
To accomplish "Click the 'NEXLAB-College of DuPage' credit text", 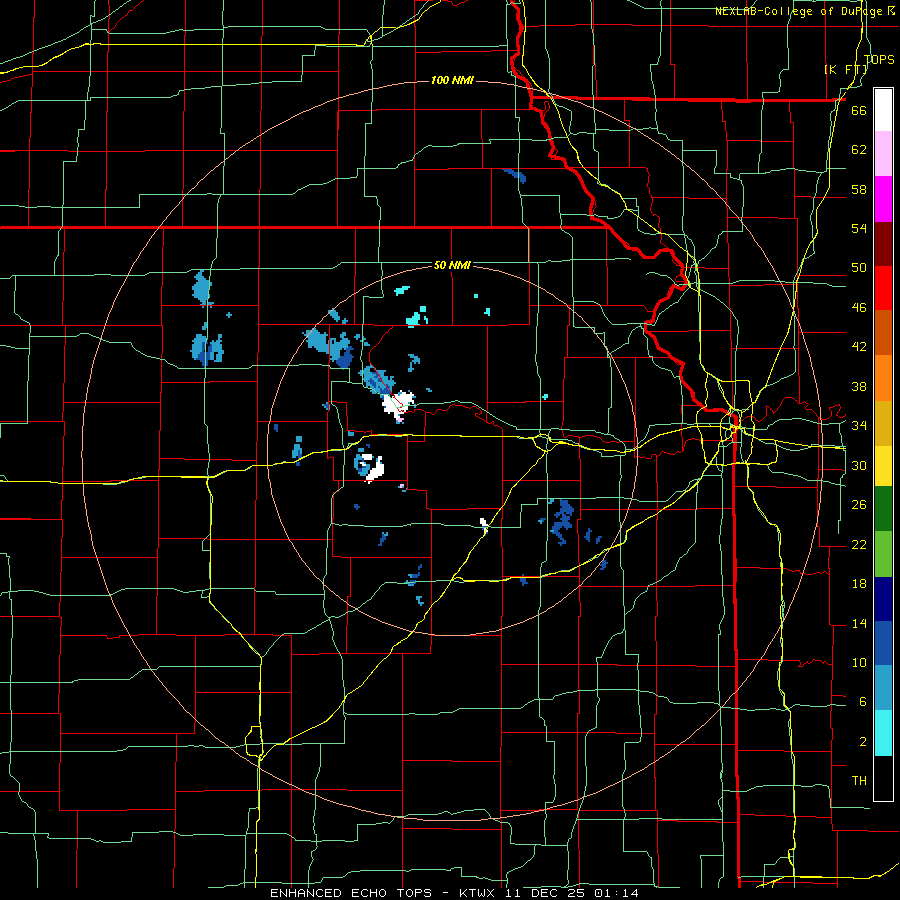I will coord(801,11).
